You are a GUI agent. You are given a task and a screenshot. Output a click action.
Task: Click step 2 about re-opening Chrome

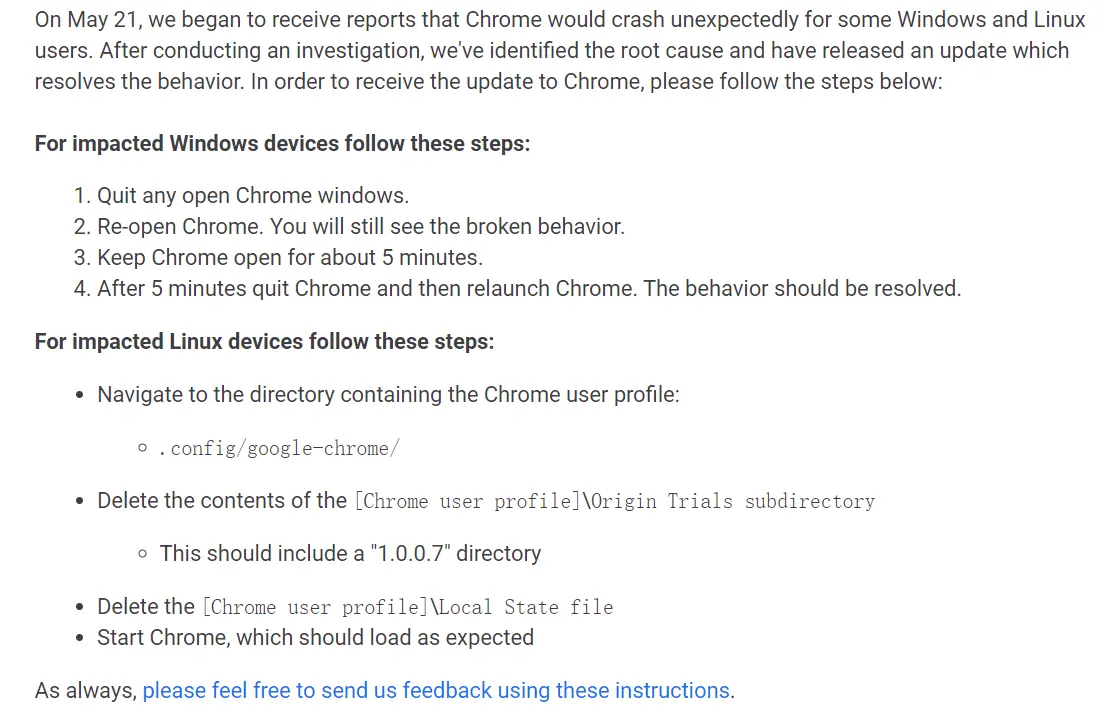click(360, 227)
